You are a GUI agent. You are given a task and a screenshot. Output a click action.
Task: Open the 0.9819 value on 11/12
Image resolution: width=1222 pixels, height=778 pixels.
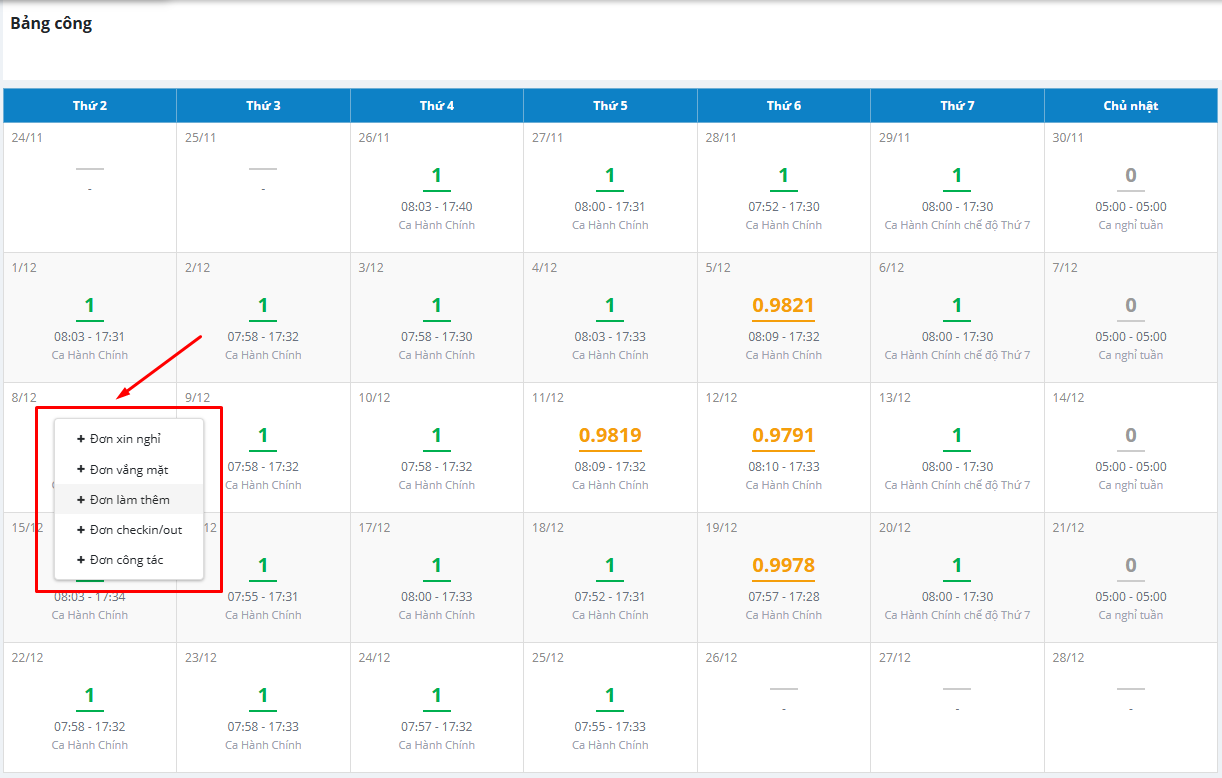click(x=610, y=436)
